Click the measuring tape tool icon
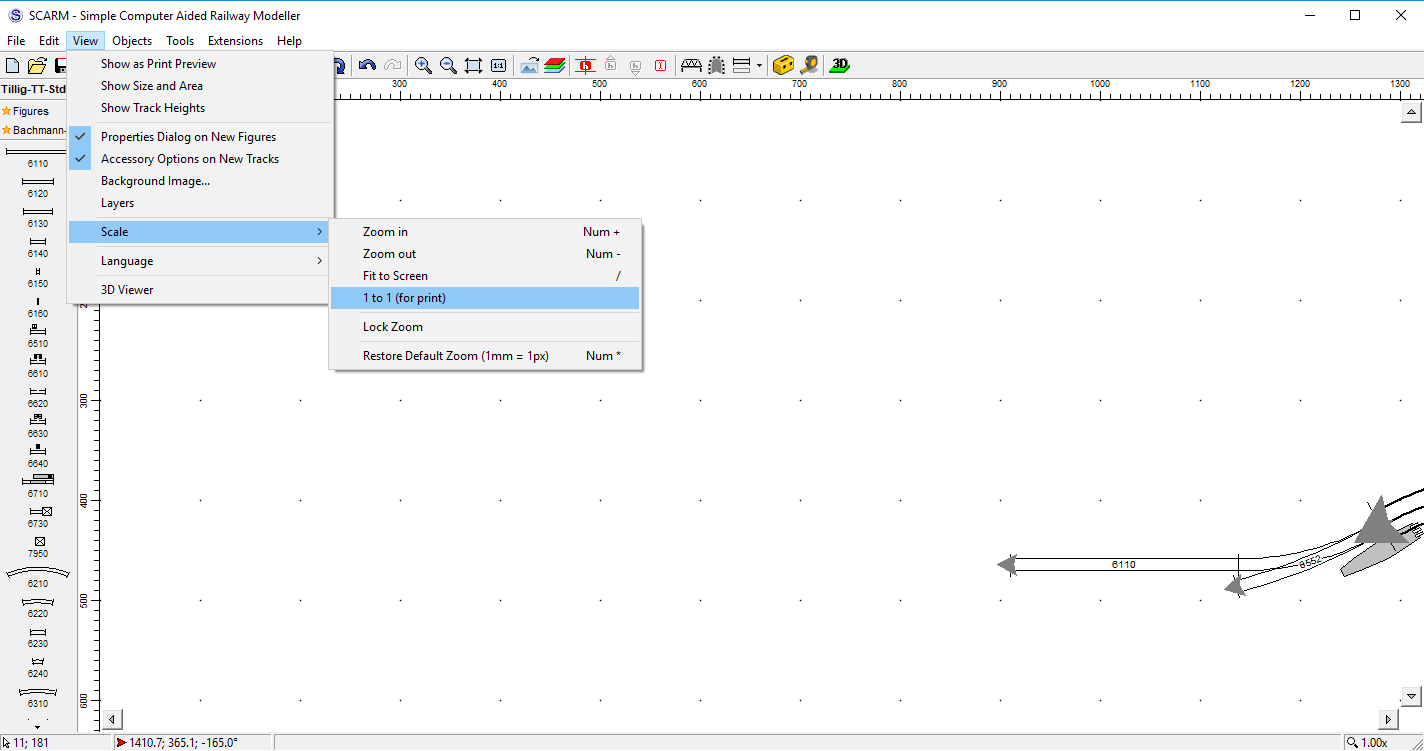1424x751 pixels. coord(809,65)
